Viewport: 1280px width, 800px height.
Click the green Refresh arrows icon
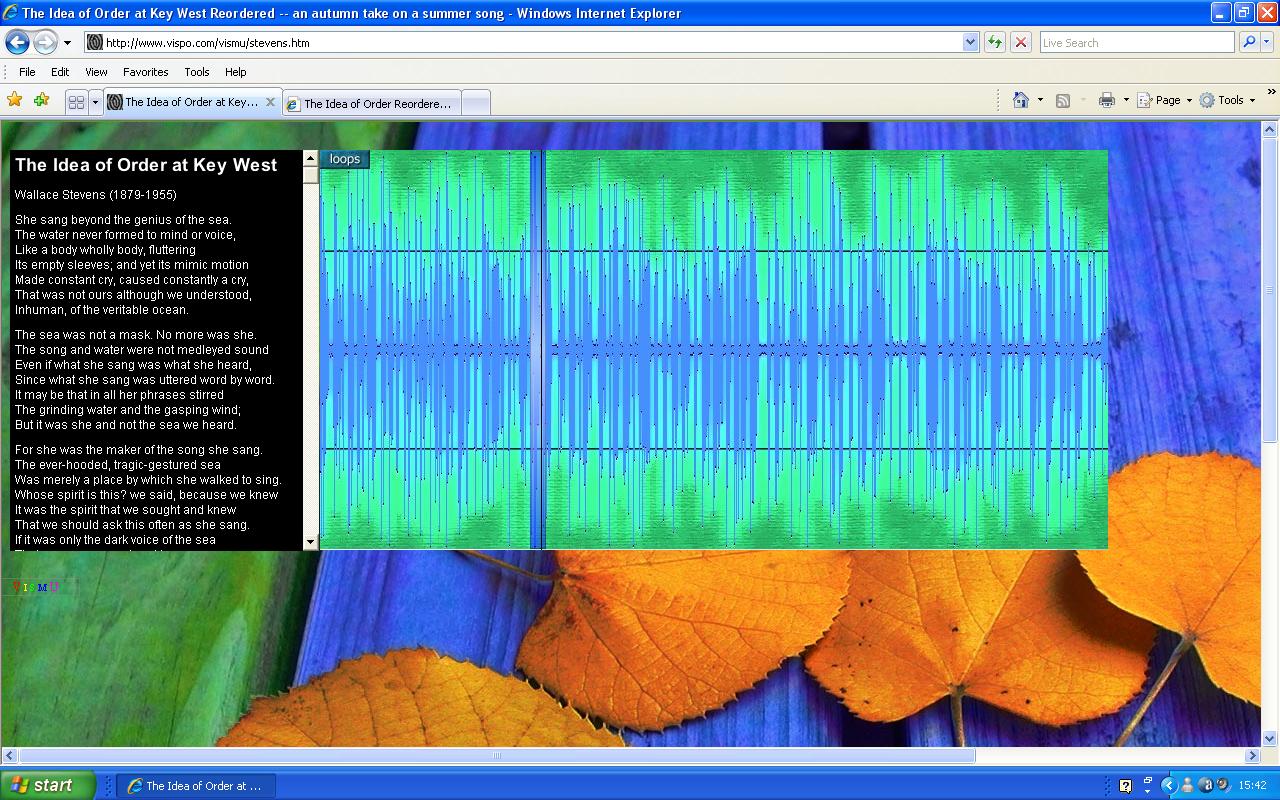point(994,43)
